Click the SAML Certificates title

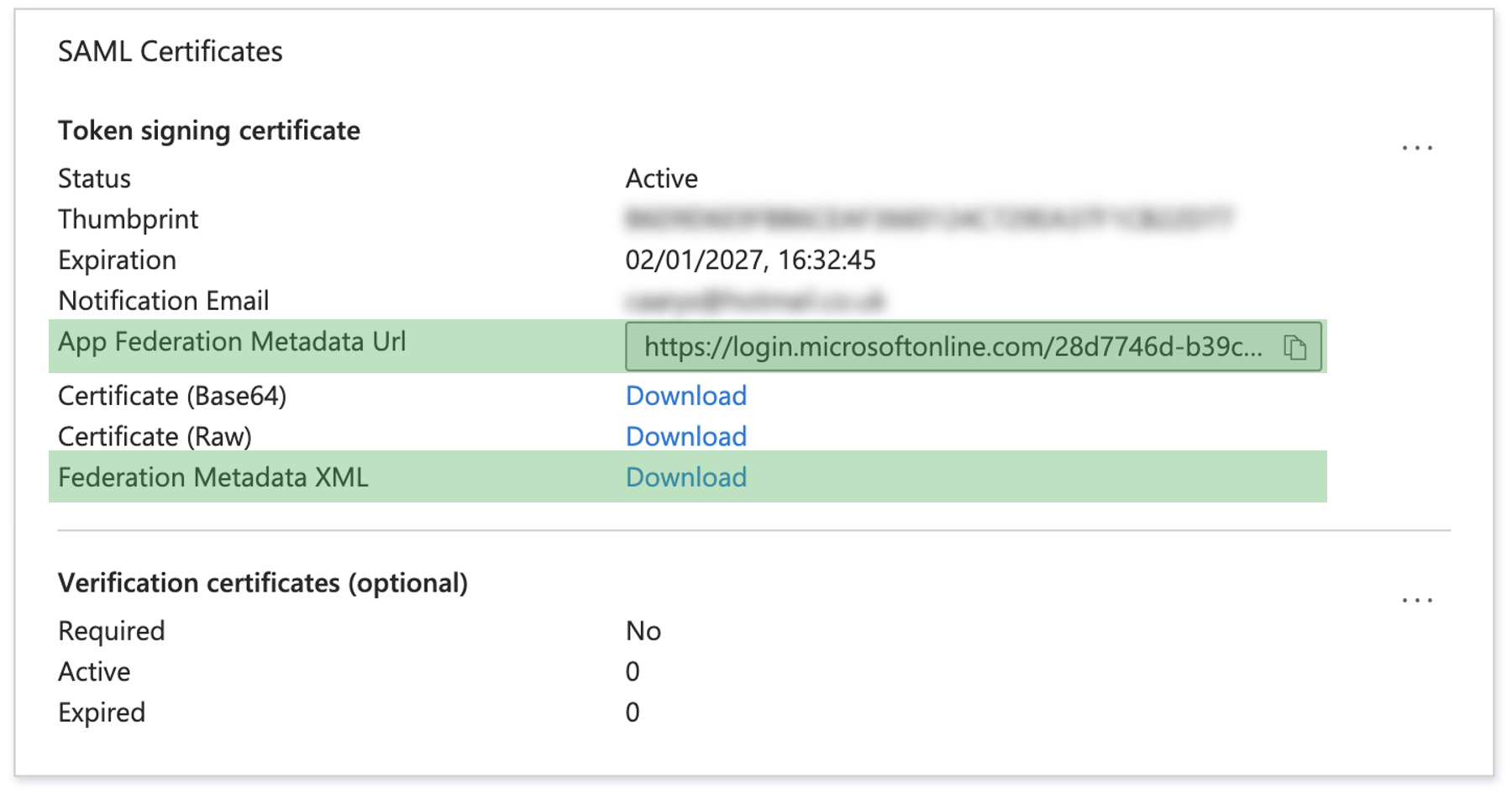[x=171, y=52]
